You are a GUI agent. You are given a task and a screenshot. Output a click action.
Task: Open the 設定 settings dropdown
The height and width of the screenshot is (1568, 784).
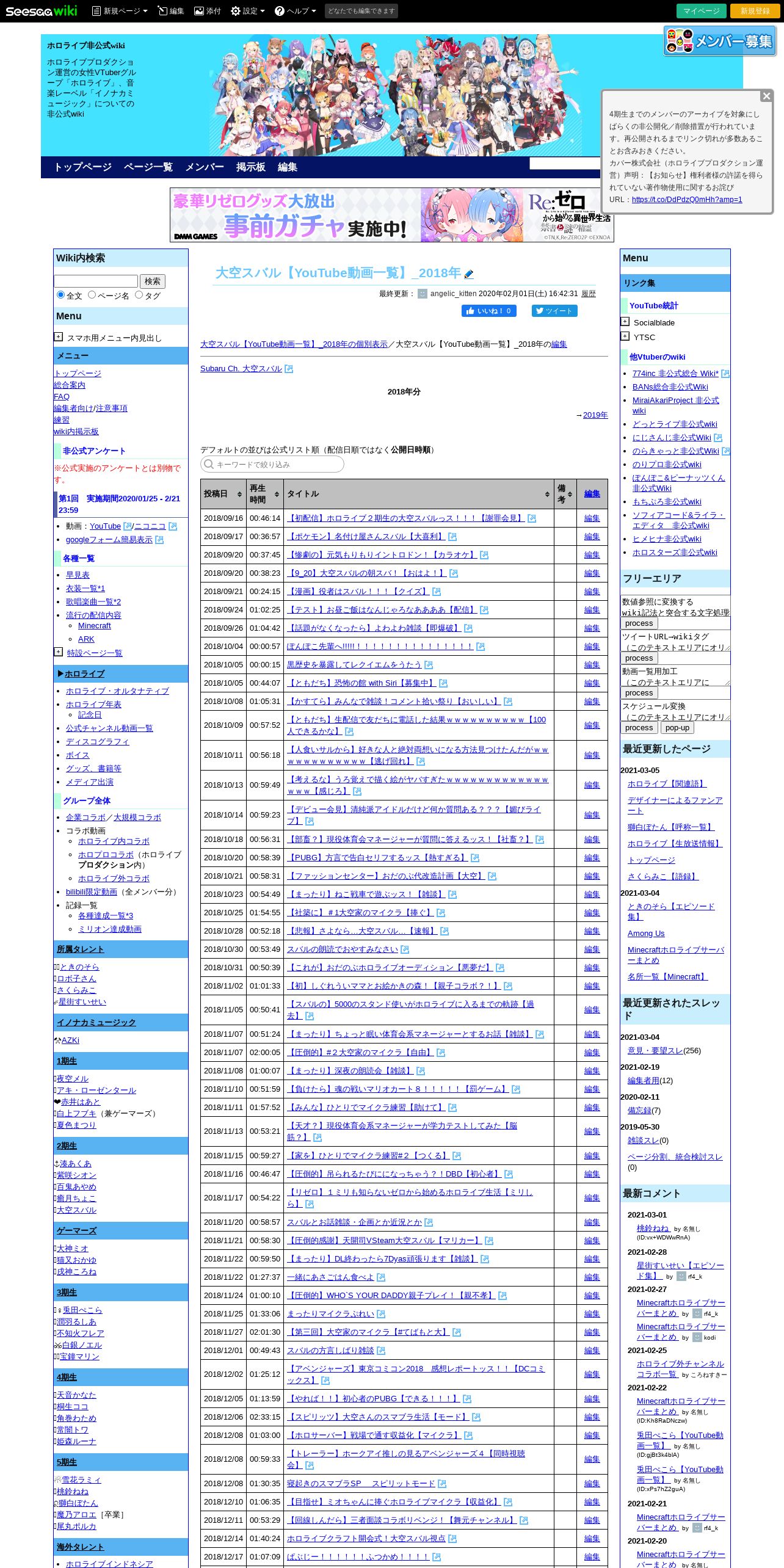[x=248, y=11]
